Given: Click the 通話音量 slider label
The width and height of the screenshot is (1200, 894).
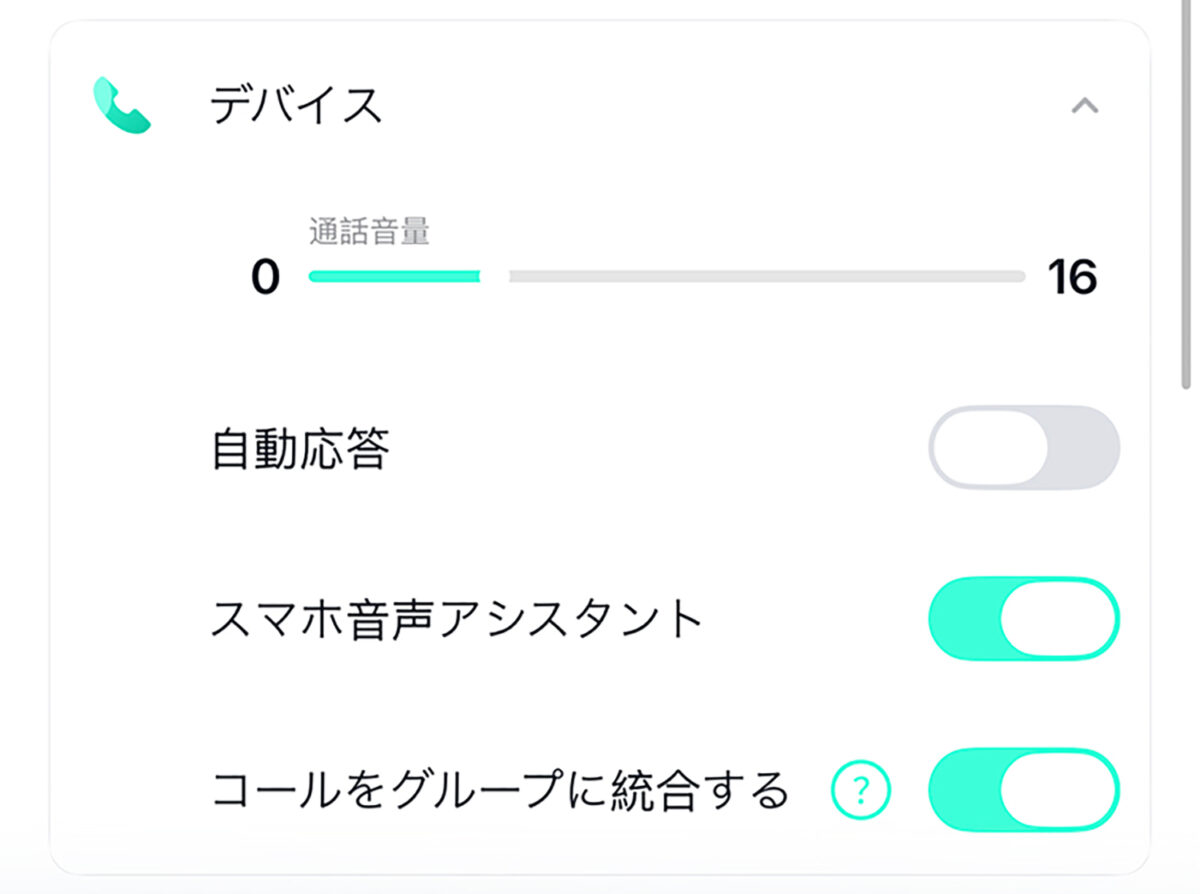Looking at the screenshot, I should point(369,232).
